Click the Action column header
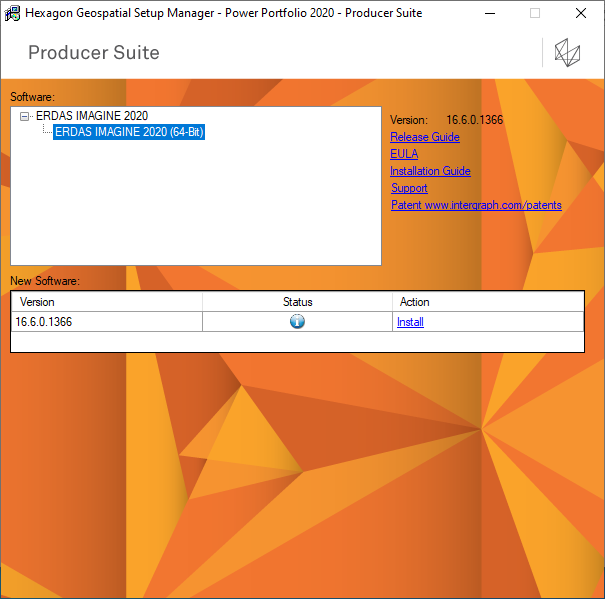Viewport: 605px width, 599px height. tap(488, 302)
